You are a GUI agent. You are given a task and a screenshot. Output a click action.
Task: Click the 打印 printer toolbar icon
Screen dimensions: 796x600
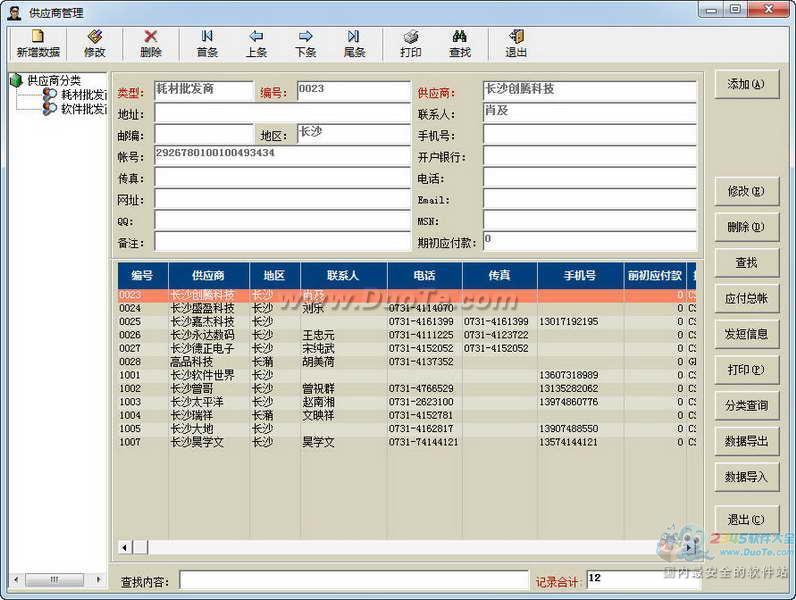411,44
